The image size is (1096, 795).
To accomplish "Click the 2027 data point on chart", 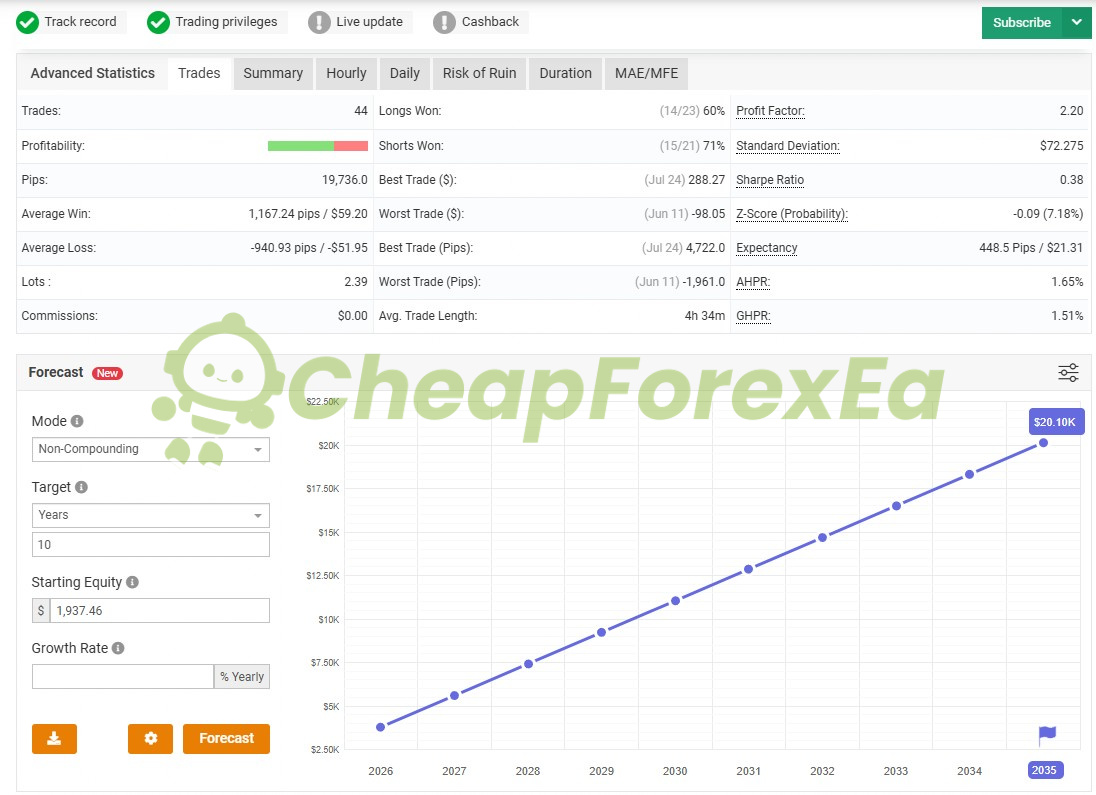I will pos(454,696).
